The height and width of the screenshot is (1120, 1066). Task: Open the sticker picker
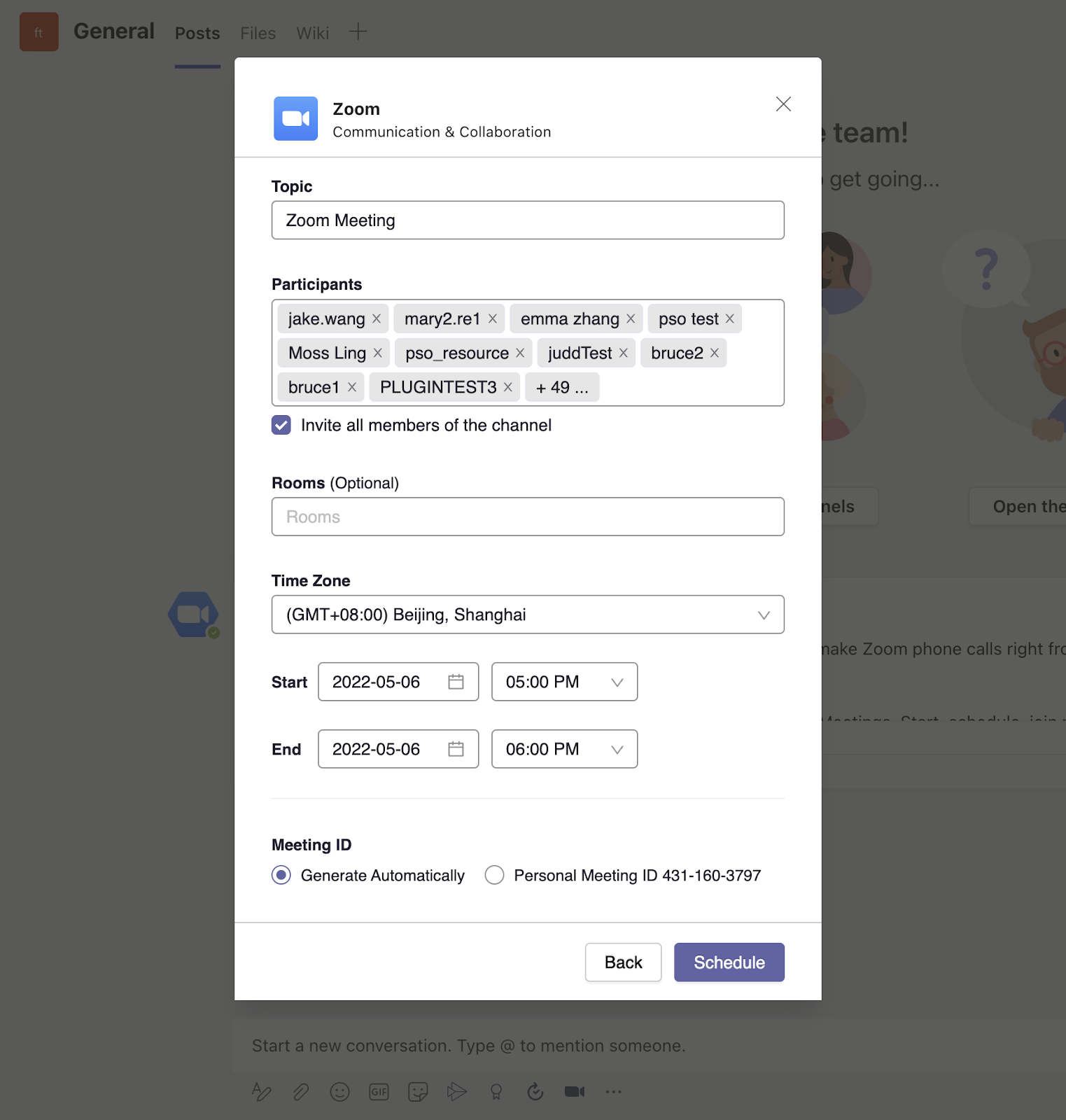(418, 1091)
